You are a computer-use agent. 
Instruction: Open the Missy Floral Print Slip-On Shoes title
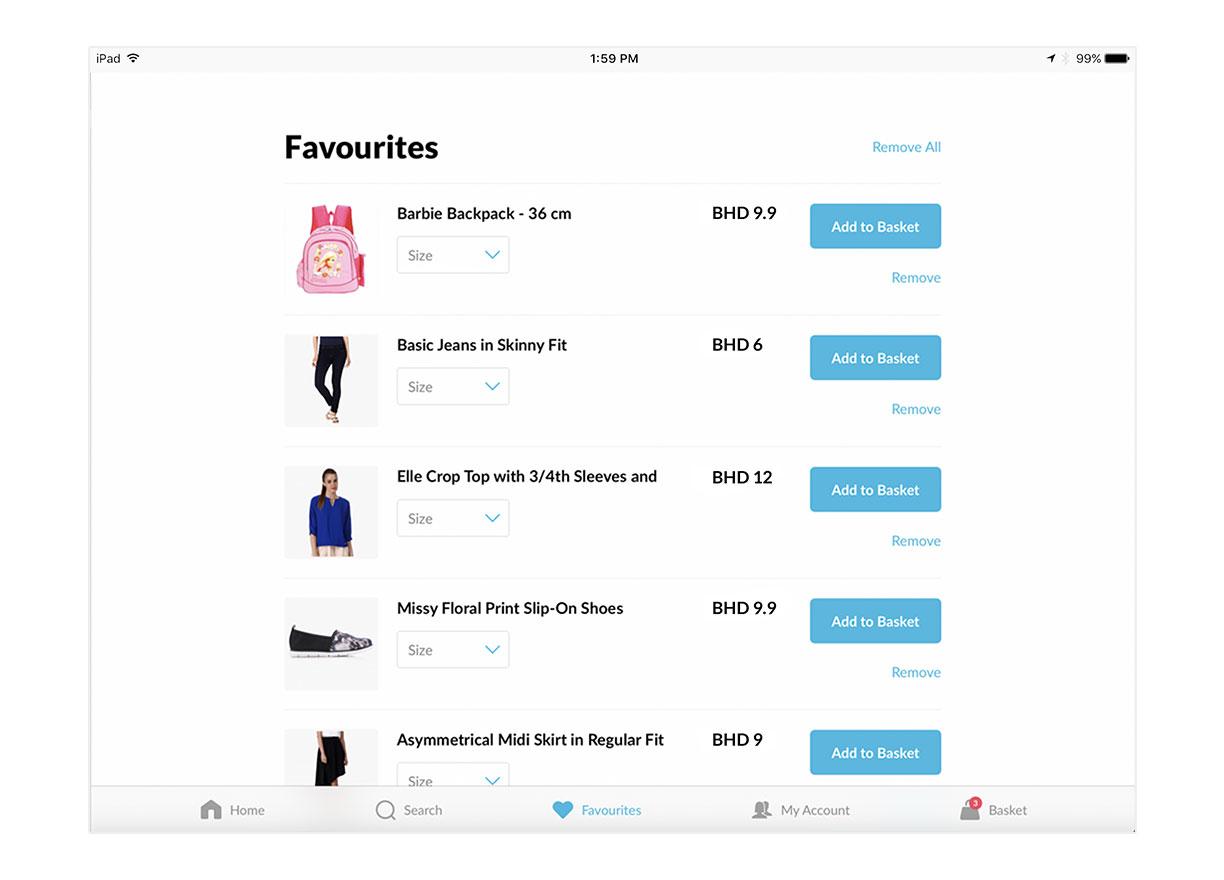pos(510,608)
